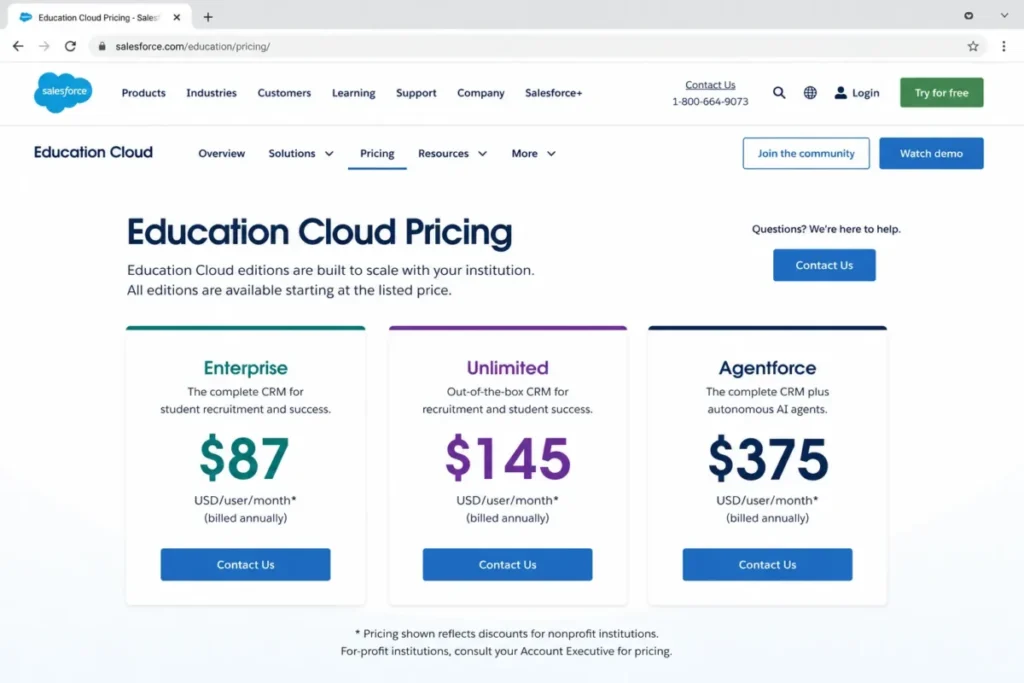Click the lock site info icon

click(x=102, y=46)
